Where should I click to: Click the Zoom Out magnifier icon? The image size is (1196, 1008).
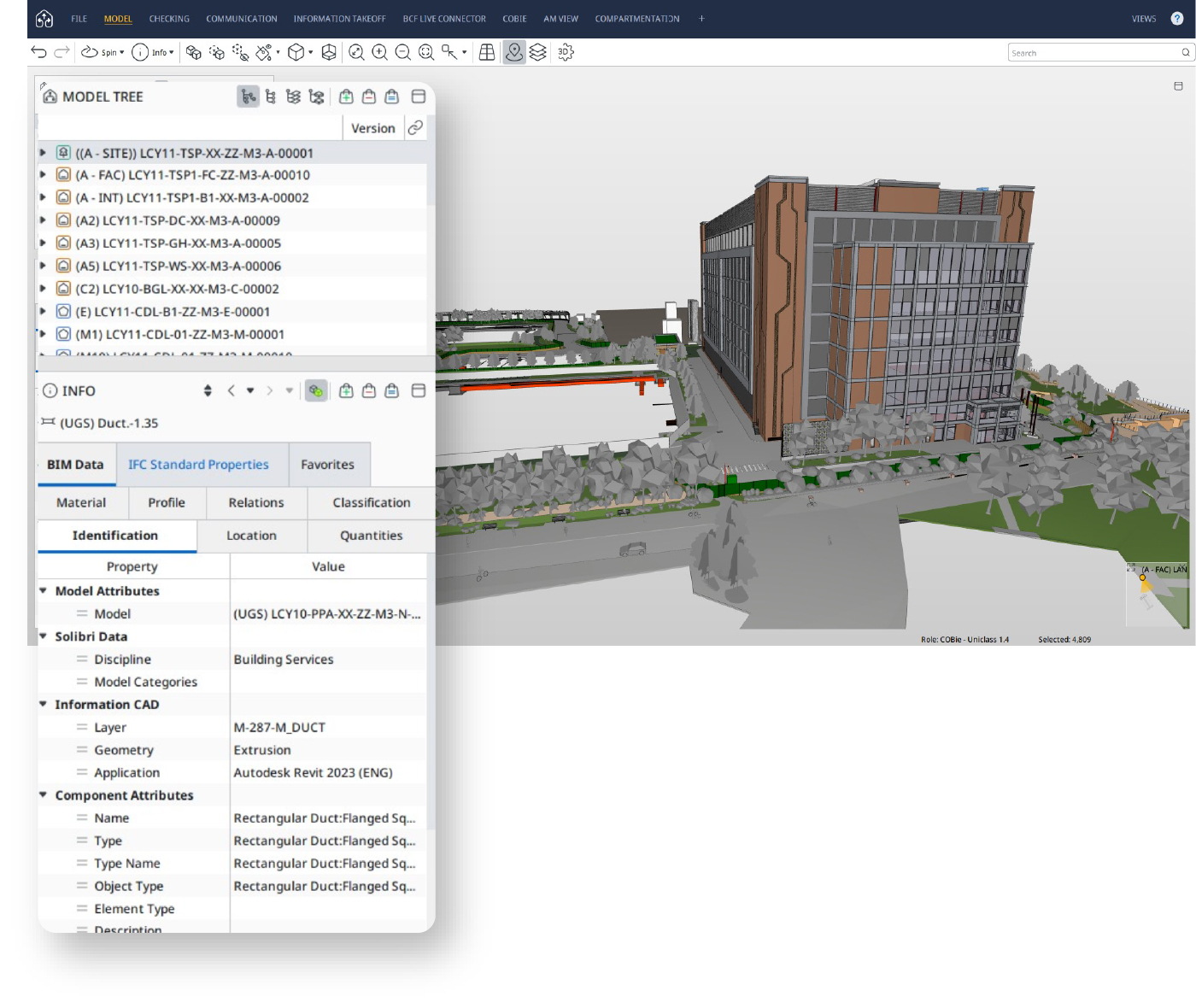(x=403, y=53)
